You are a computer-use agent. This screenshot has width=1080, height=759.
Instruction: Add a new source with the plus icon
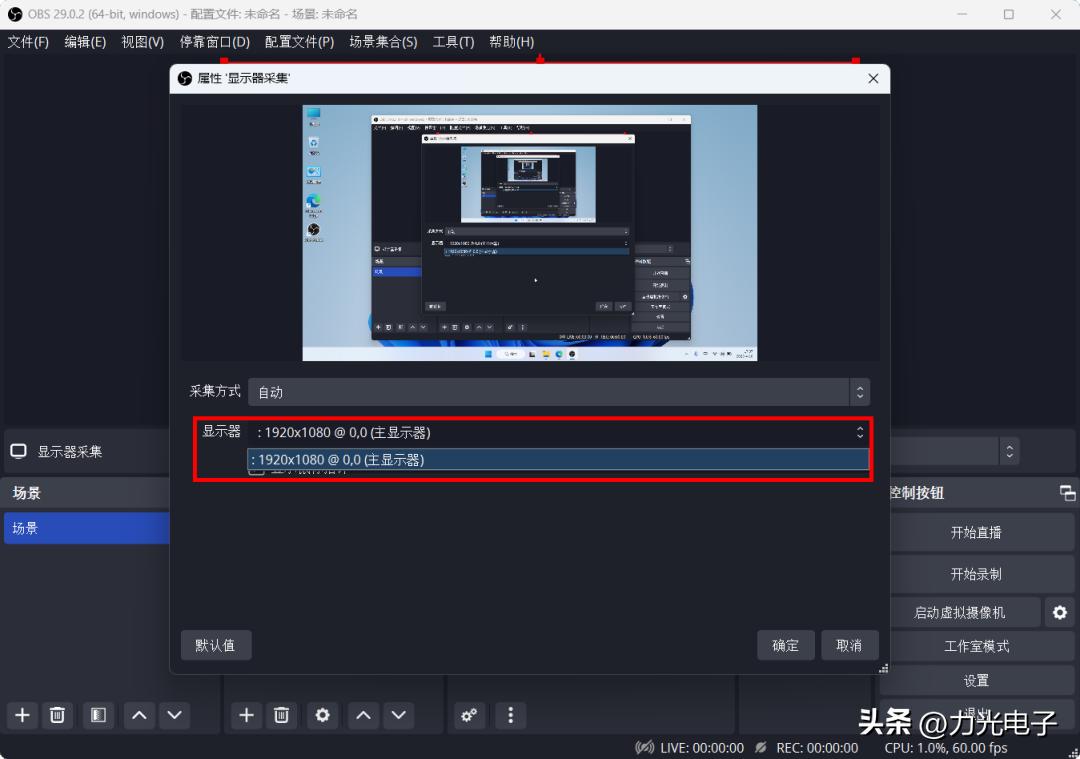(245, 715)
